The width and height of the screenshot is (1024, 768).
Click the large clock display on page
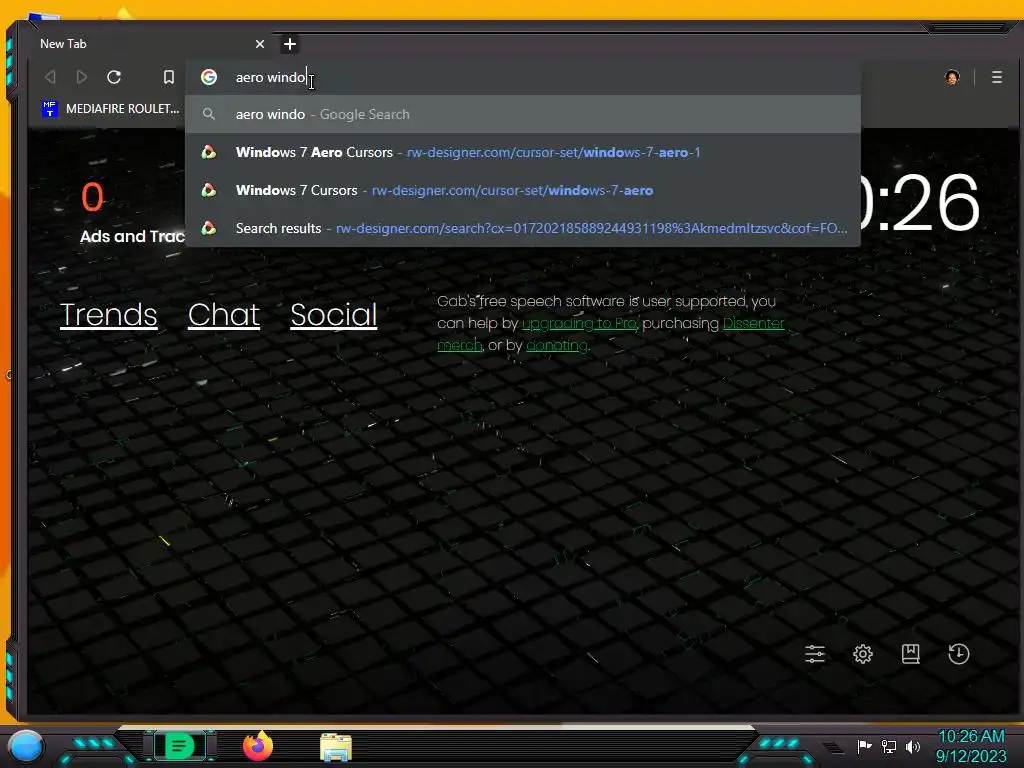pos(921,203)
